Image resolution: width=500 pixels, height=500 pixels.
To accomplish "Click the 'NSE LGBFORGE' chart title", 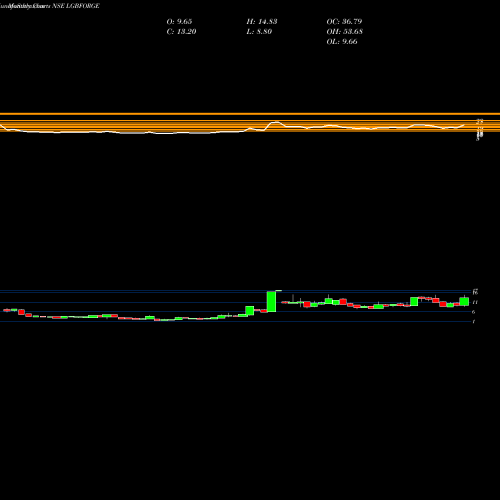I will pyautogui.click(x=76, y=6).
